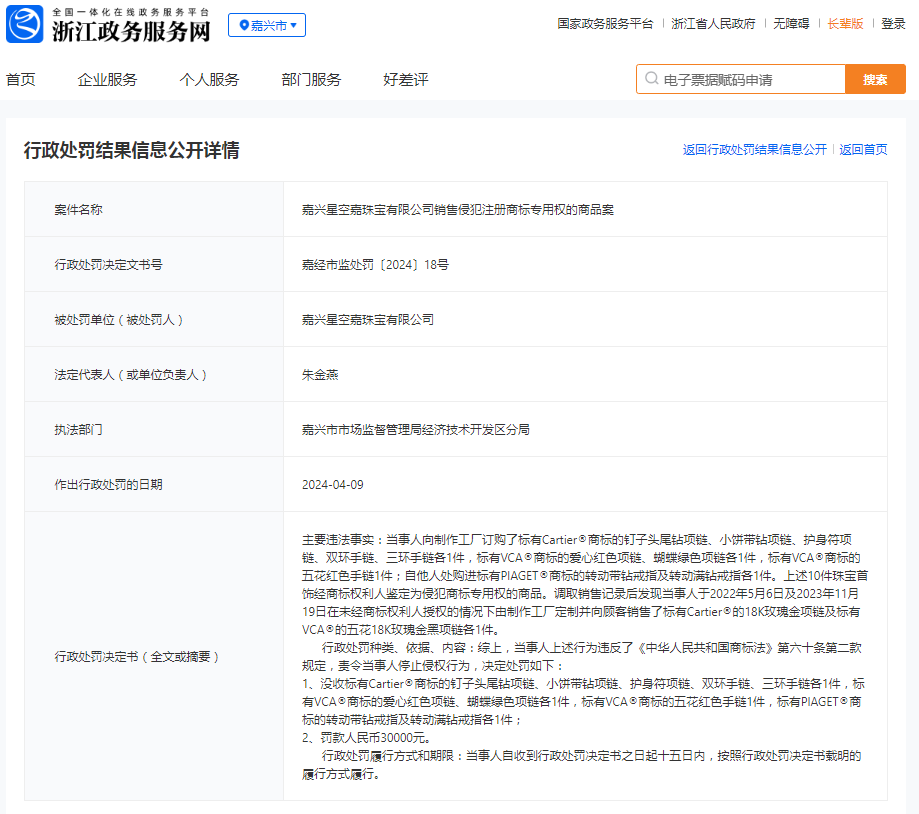This screenshot has height=814, width=919.
Task: Switch to the 长辈版 elder mode
Action: coord(845,23)
